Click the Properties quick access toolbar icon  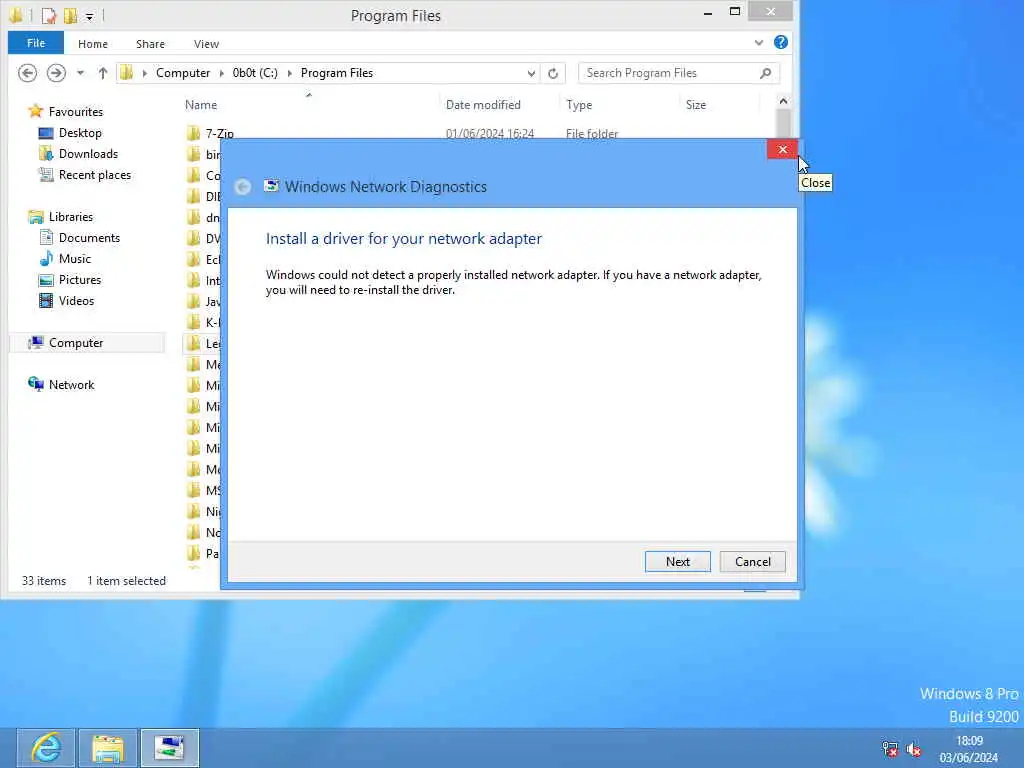(x=49, y=15)
